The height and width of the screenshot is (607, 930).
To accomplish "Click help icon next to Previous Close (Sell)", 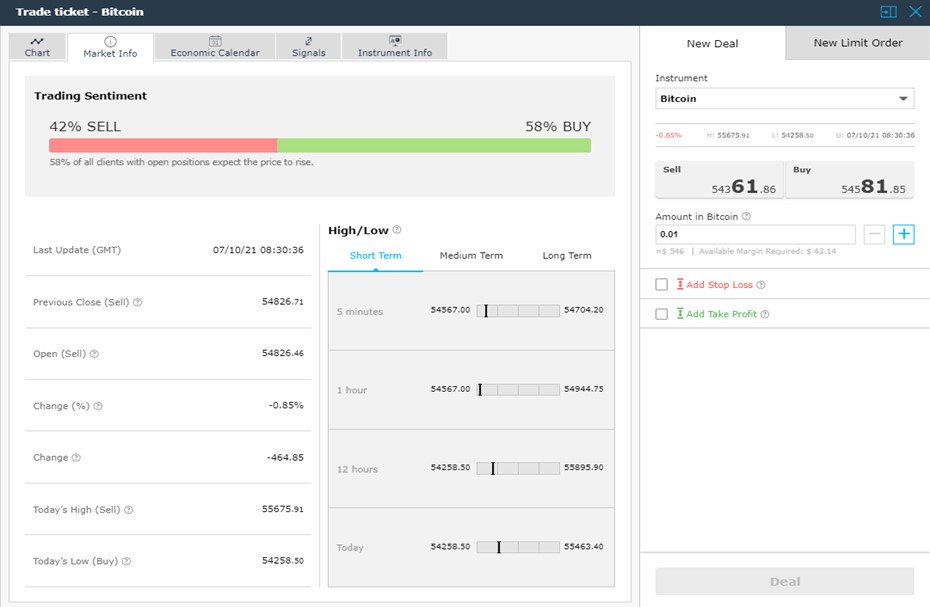I will pyautogui.click(x=138, y=302).
